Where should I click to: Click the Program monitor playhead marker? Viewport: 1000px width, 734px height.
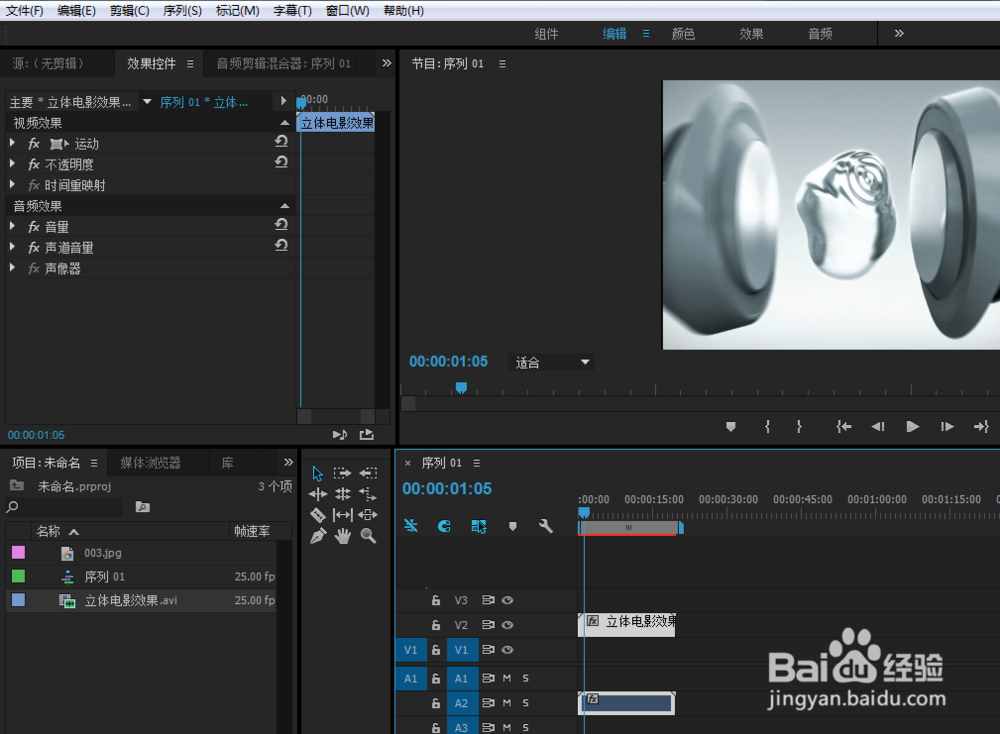pyautogui.click(x=461, y=388)
